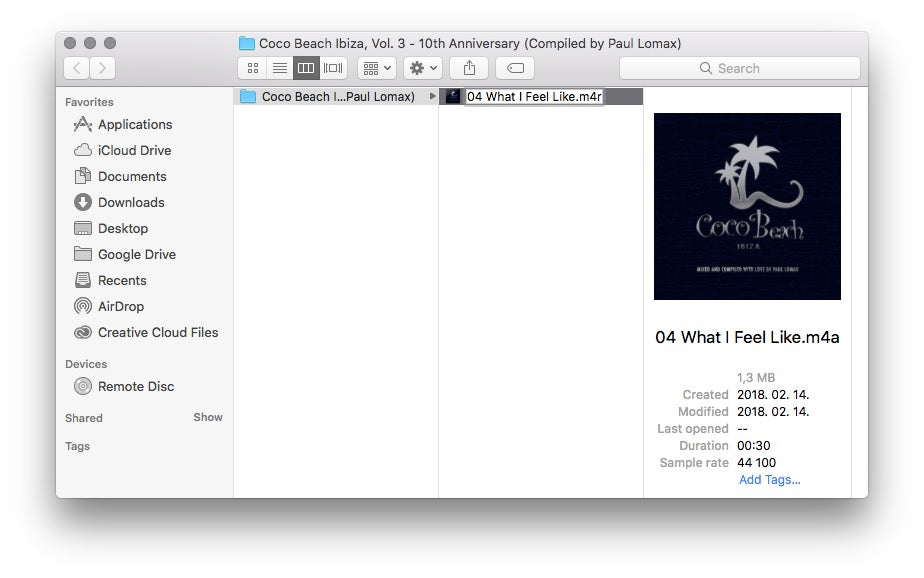Switch to list view
The width and height of the screenshot is (924, 578).
[279, 68]
